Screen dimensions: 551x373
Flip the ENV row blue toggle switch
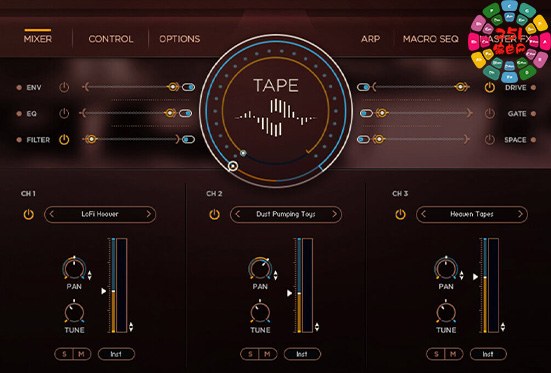click(x=188, y=87)
